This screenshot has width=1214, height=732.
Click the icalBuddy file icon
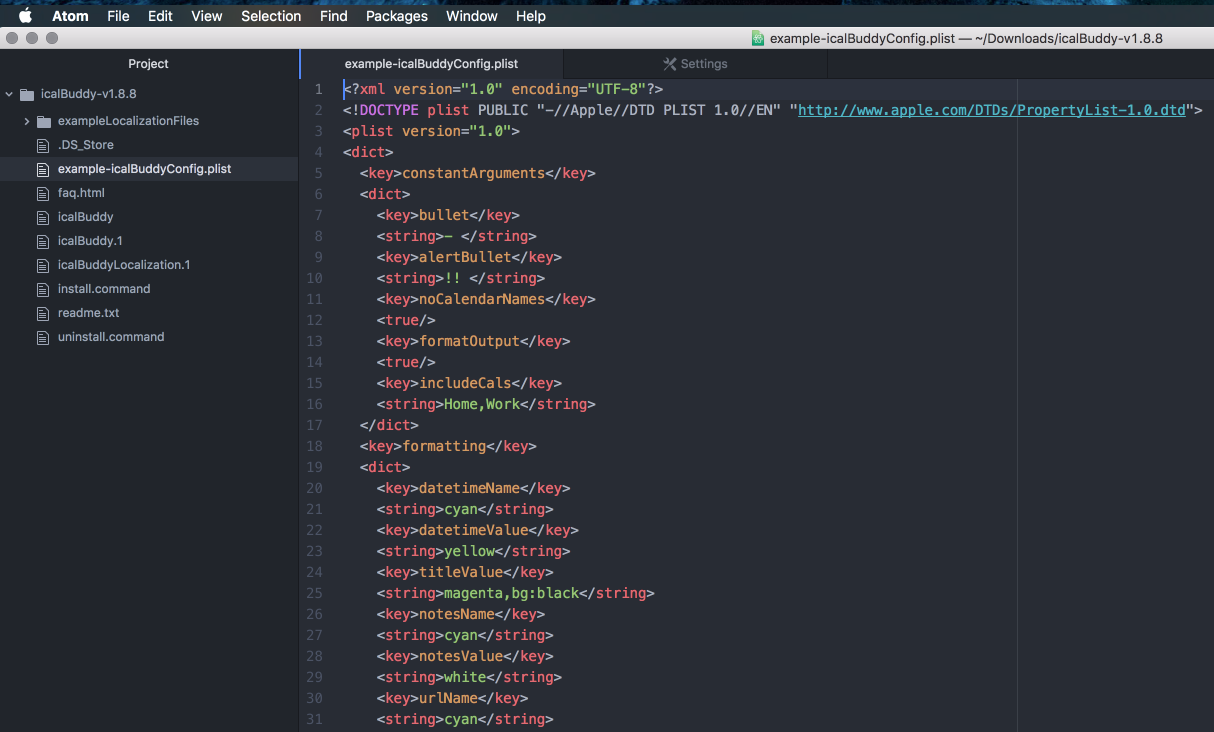[x=43, y=217]
